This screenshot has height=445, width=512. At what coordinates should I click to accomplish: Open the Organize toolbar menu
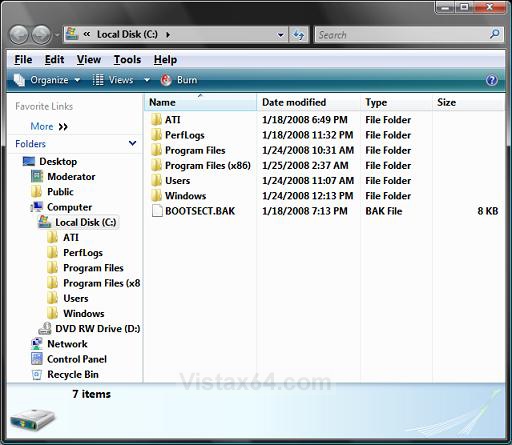point(47,80)
